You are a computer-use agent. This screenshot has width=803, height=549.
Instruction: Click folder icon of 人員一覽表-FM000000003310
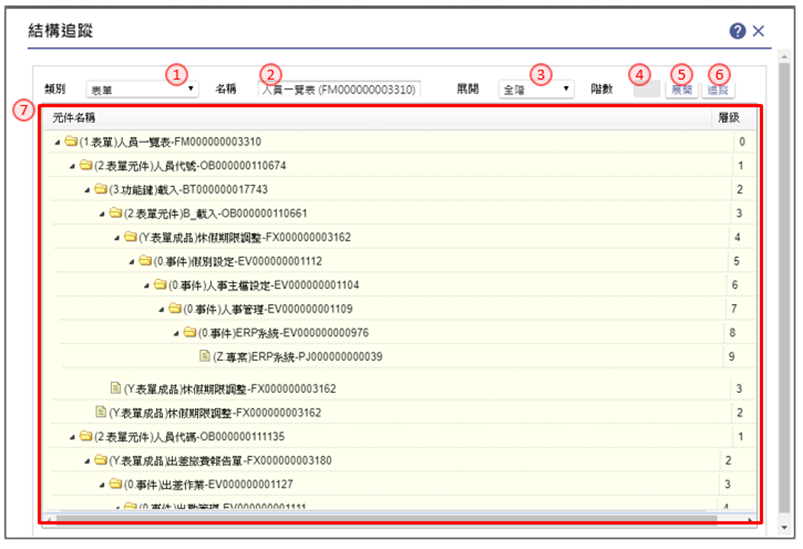(71, 141)
